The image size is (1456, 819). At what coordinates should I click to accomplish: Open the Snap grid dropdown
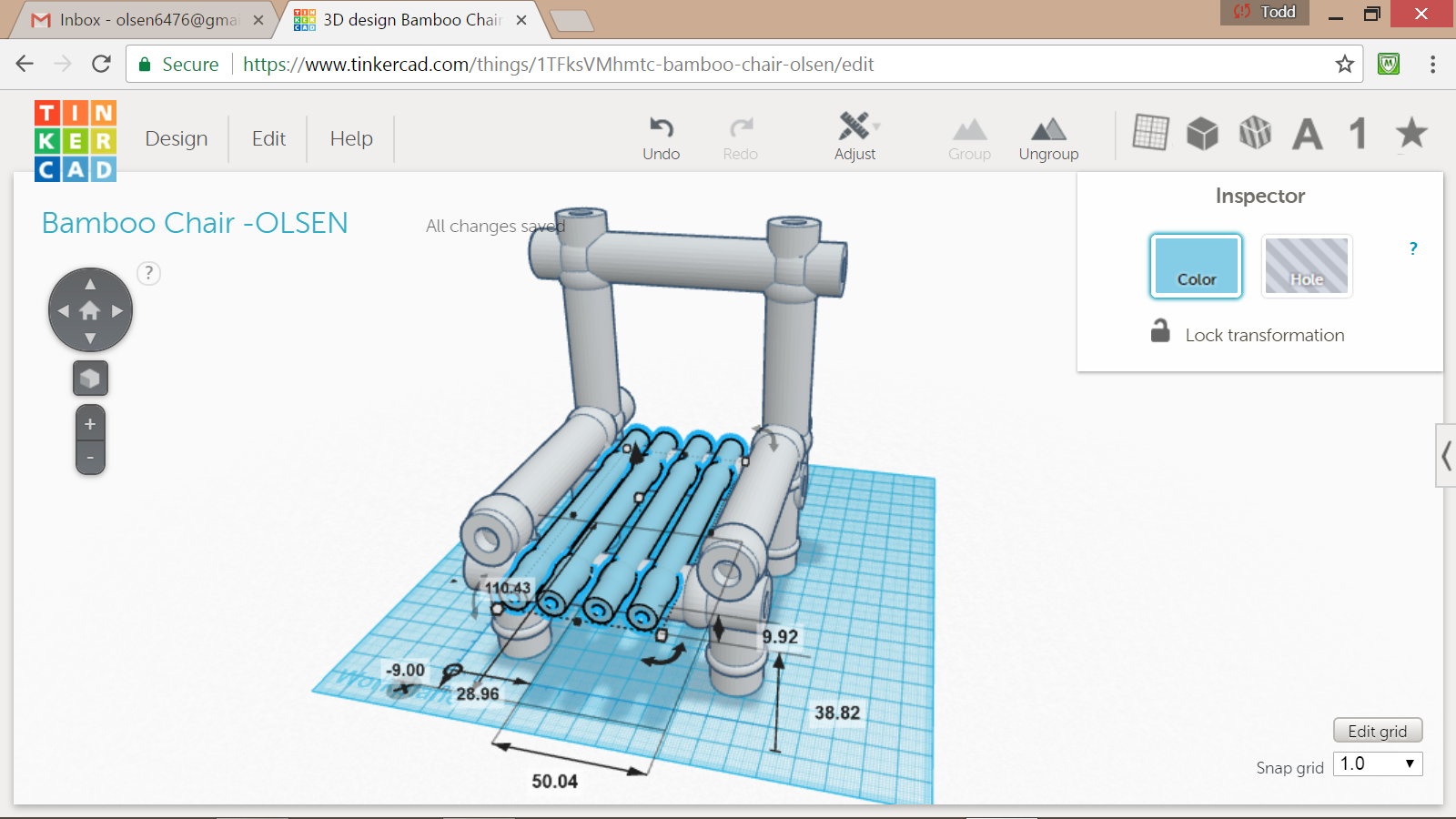1378,763
